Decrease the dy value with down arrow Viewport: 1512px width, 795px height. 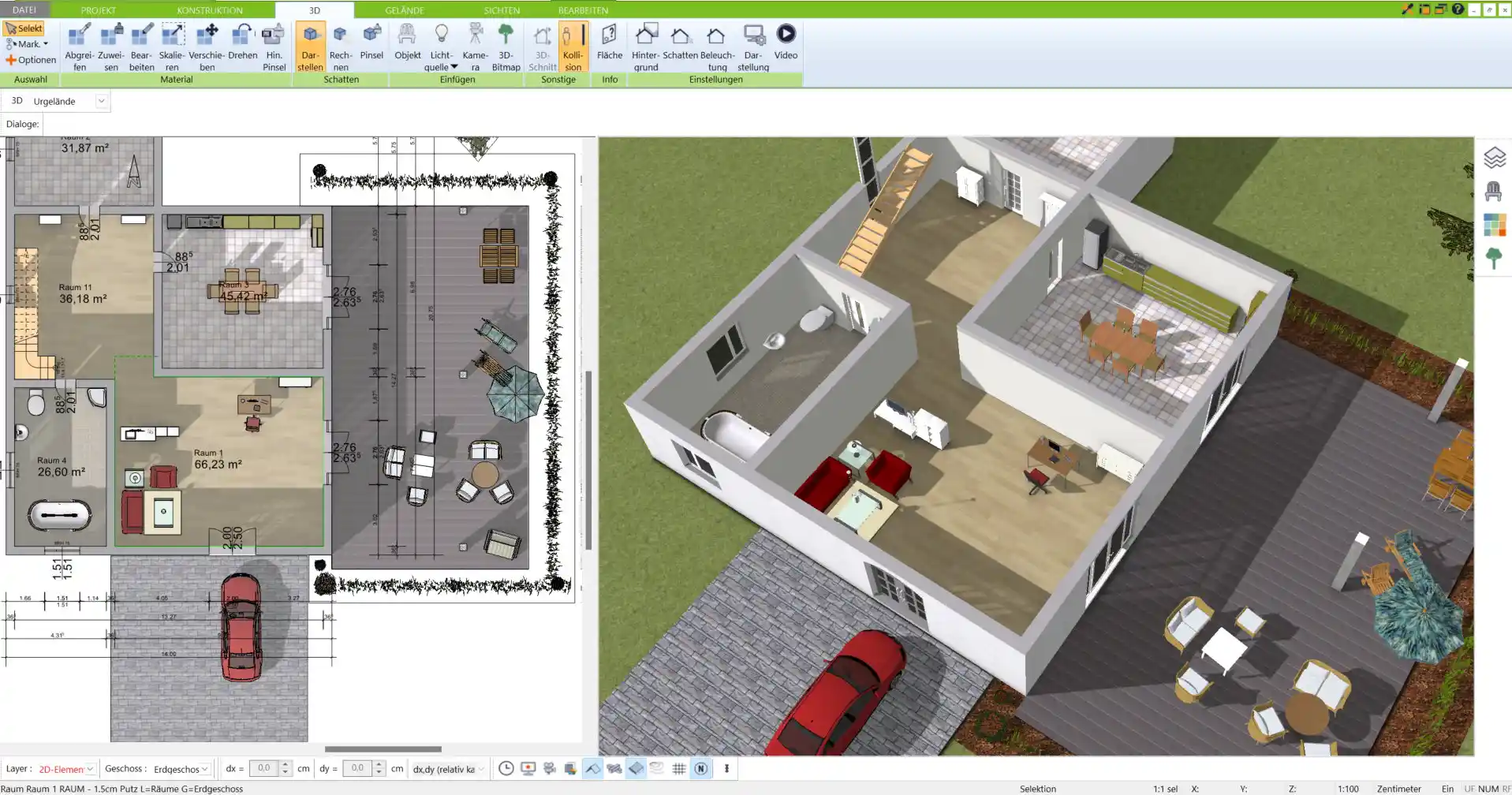pos(379,773)
